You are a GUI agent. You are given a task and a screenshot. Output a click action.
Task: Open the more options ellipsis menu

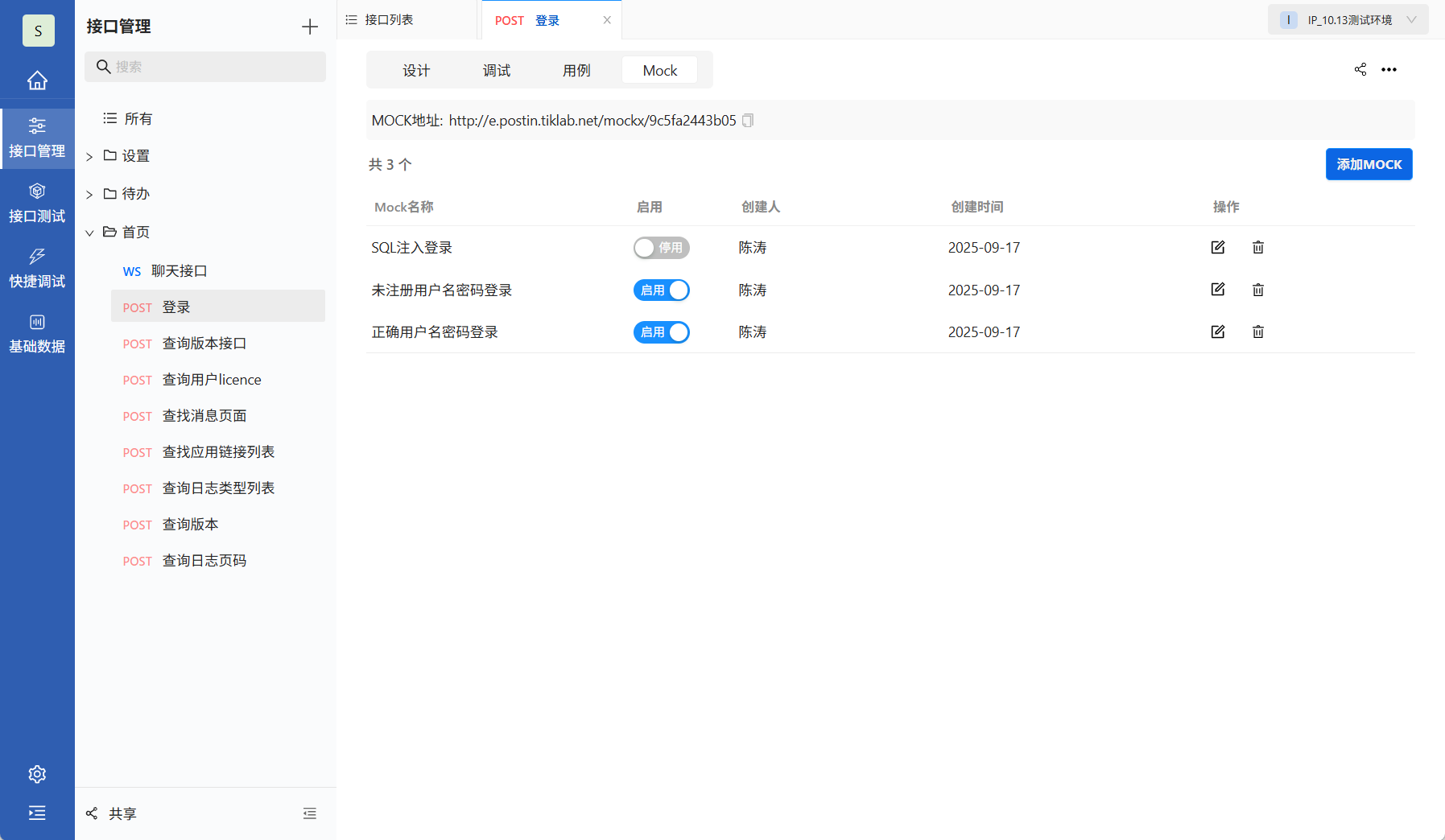pos(1389,69)
